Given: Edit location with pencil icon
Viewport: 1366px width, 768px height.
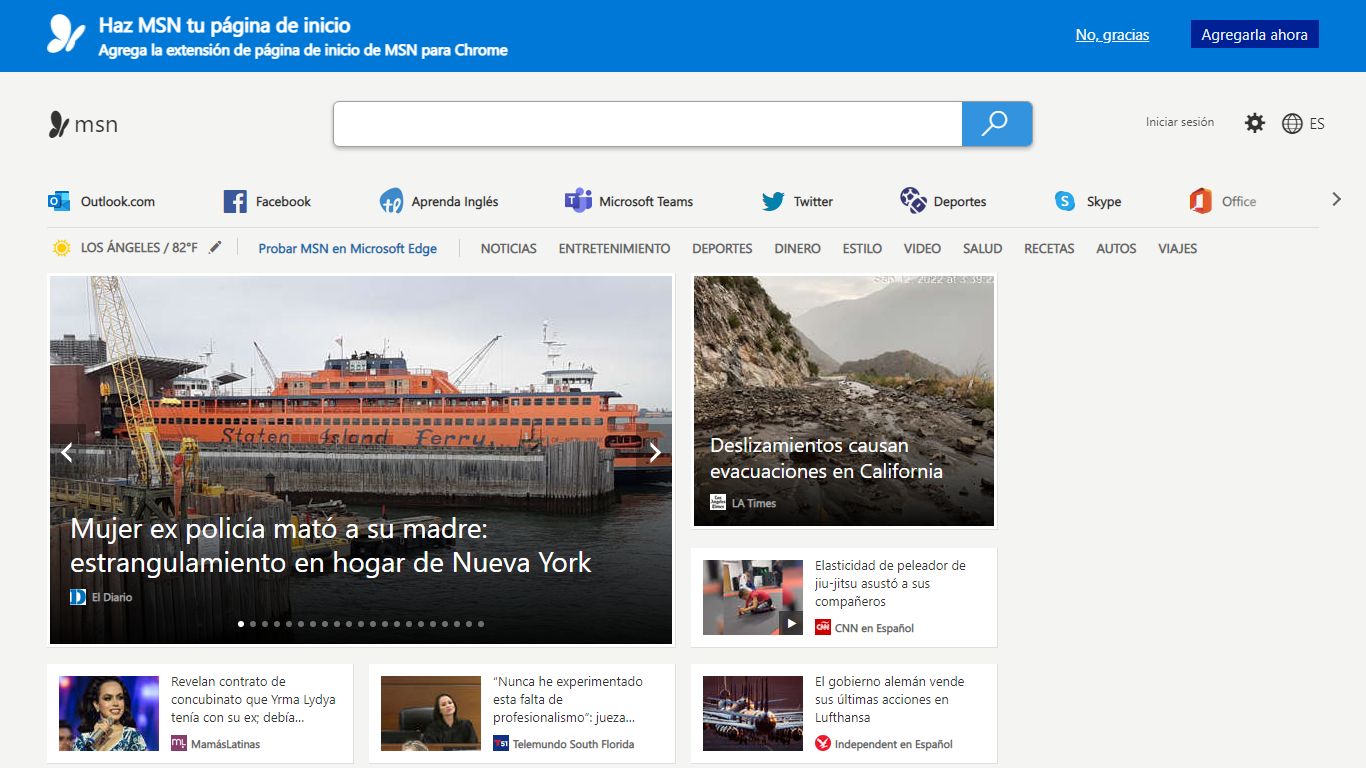Looking at the screenshot, I should (x=215, y=247).
